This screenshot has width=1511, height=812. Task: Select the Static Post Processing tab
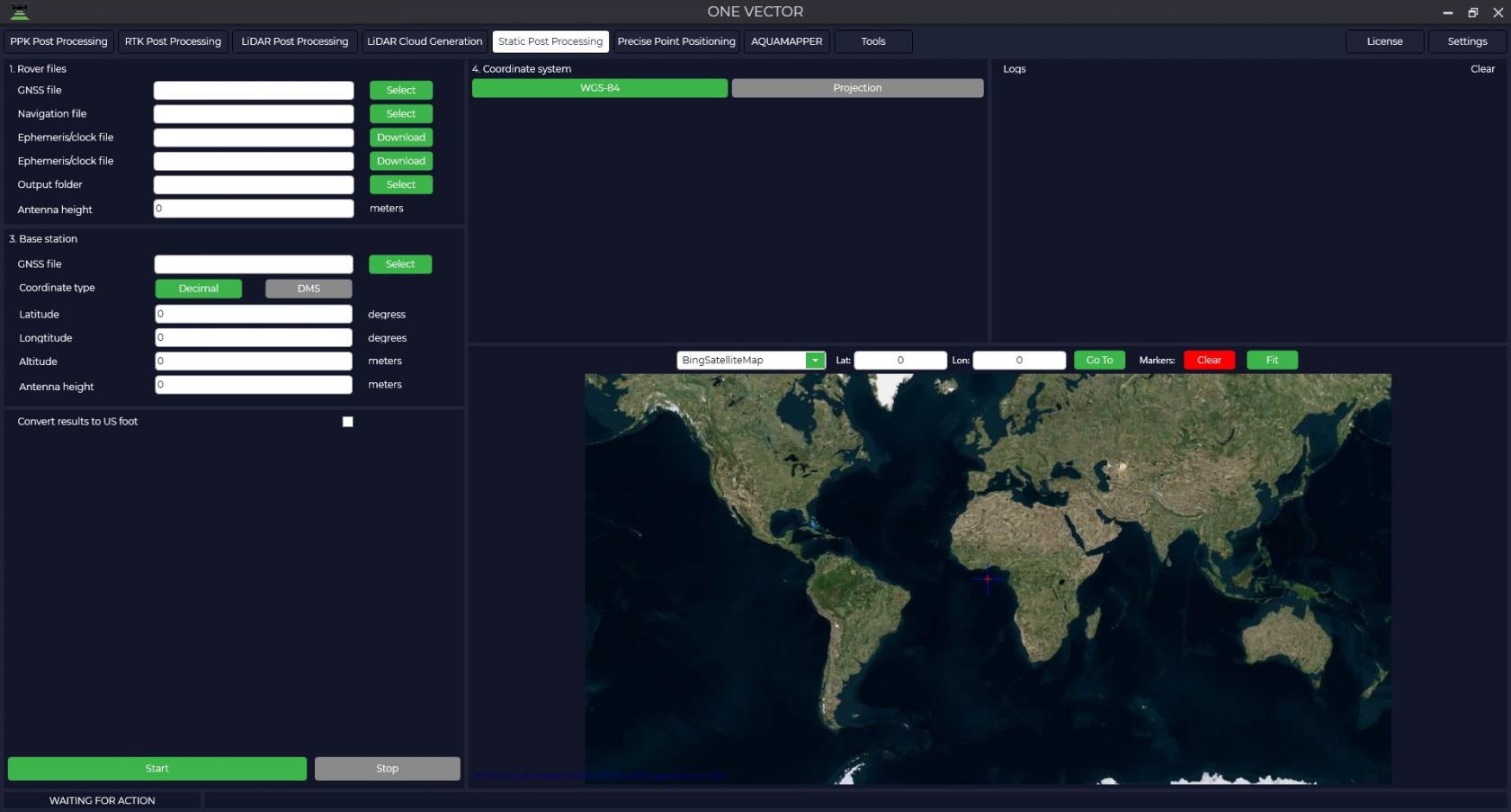[x=550, y=41]
